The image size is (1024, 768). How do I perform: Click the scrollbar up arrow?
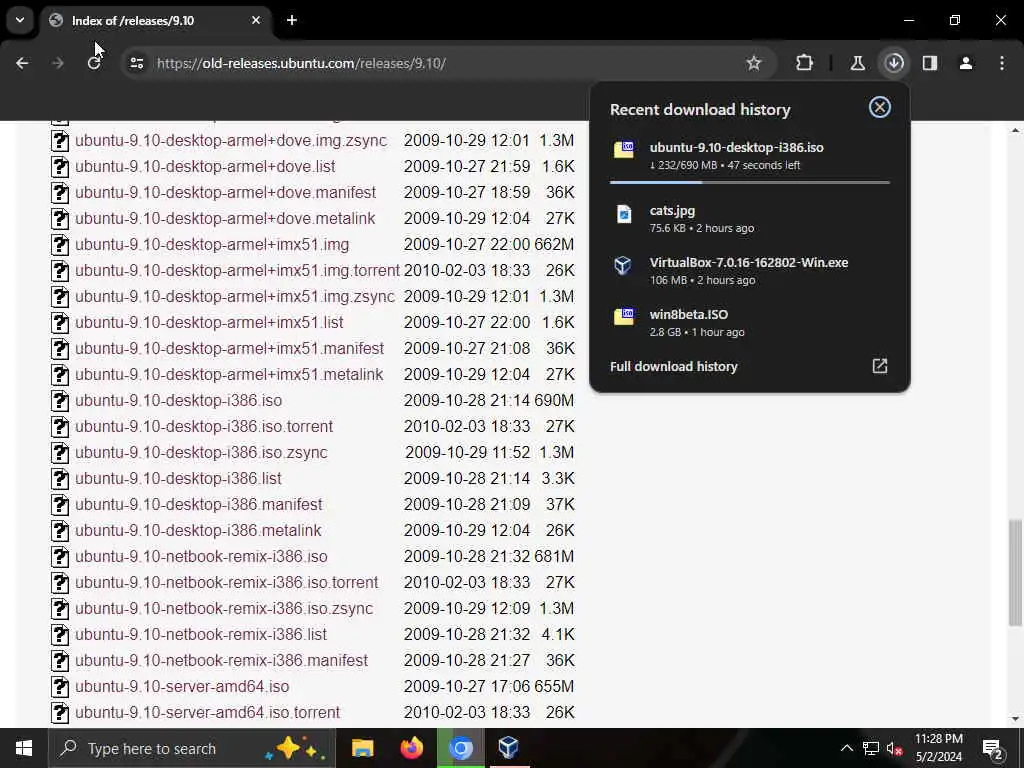[x=1015, y=130]
